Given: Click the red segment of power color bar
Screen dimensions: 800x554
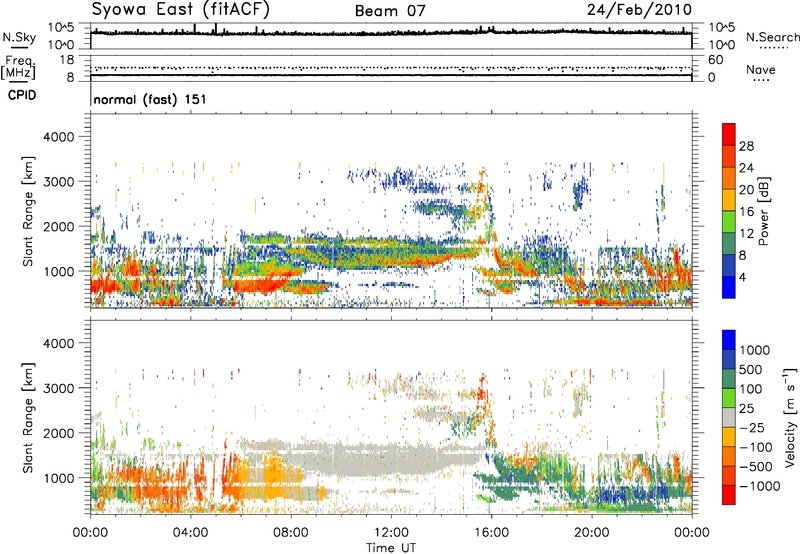Looking at the screenshot, I should [x=729, y=134].
